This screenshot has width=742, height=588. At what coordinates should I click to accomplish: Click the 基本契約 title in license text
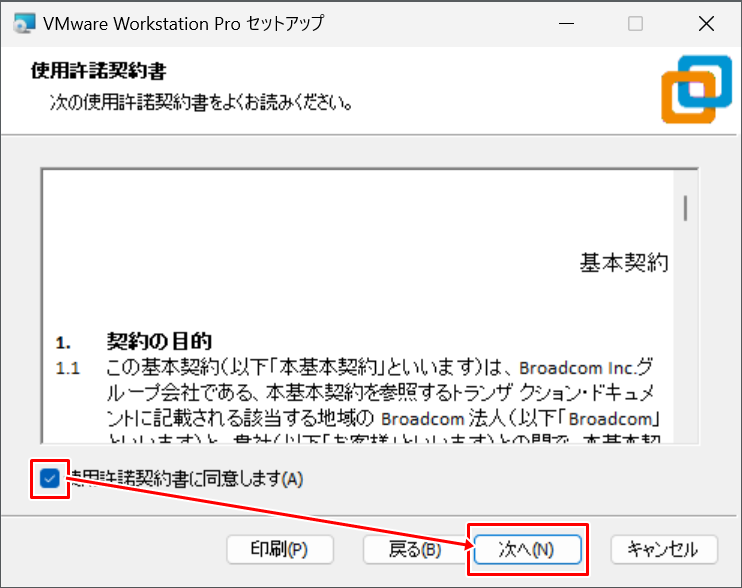624,263
